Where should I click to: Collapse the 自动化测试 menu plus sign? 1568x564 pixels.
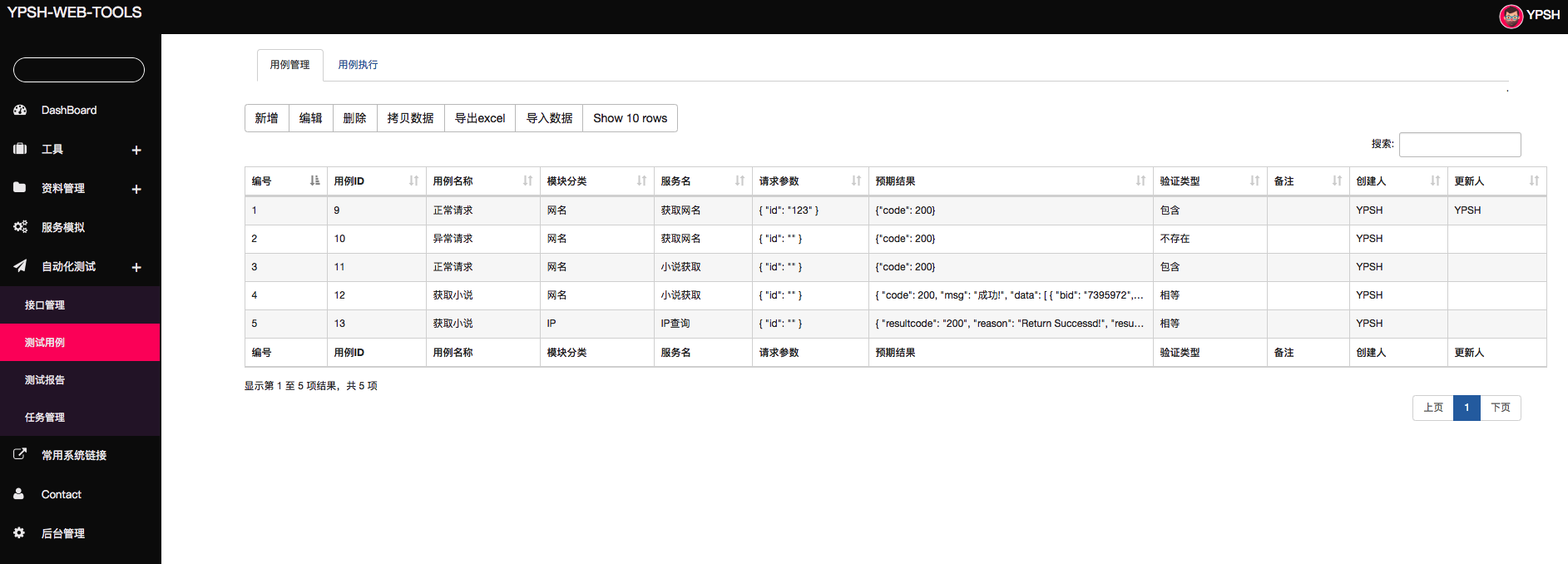(136, 267)
